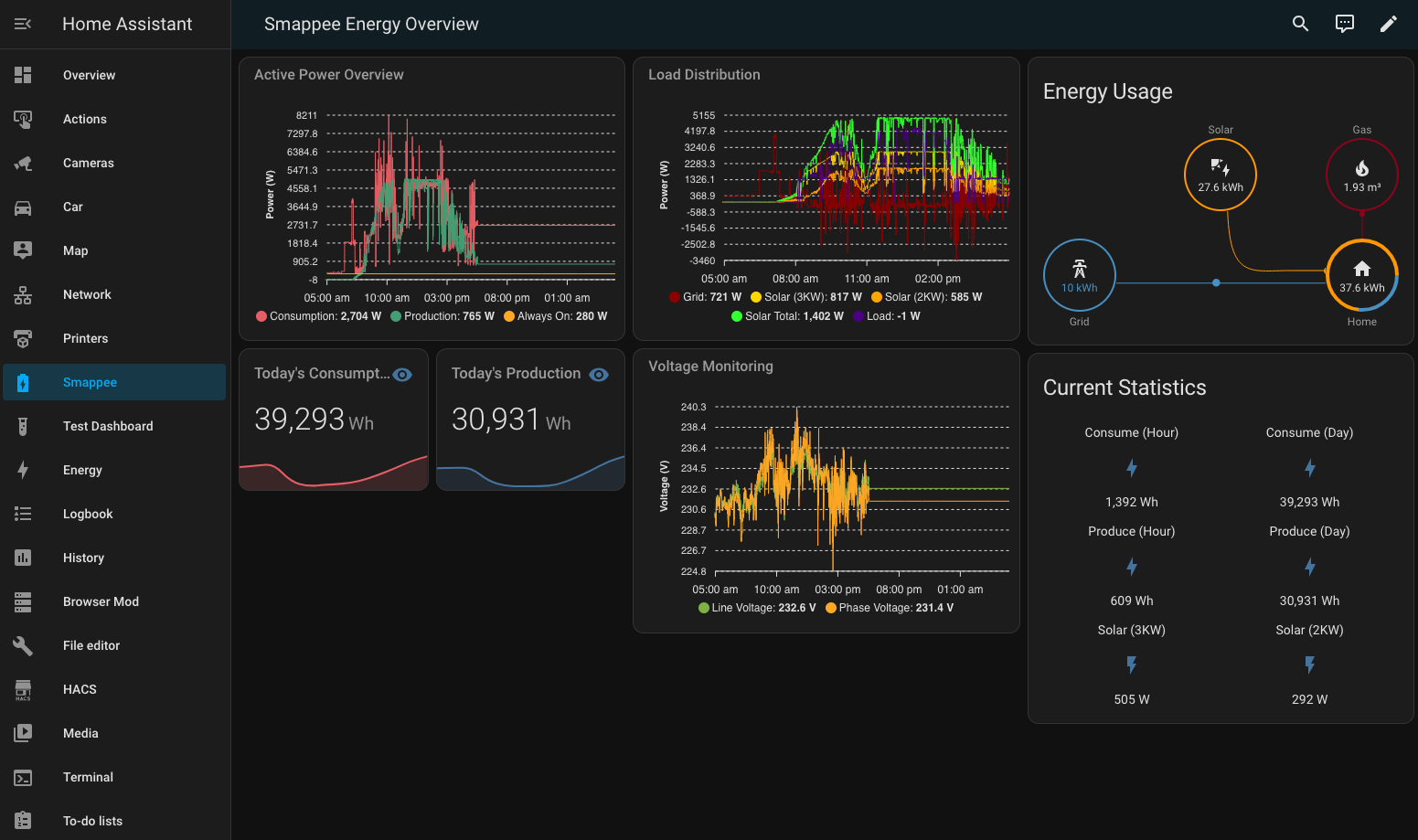Click the Produce (Day) lightning icon
Screen dimensions: 1418x840
coord(1309,567)
